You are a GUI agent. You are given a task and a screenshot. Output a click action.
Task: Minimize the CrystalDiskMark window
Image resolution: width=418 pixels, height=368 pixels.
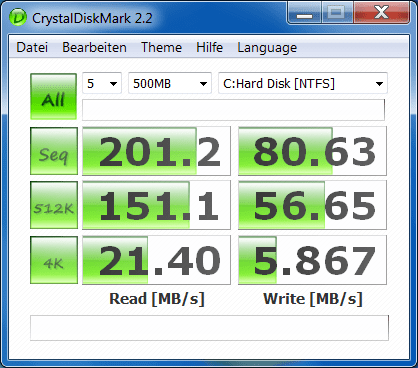pos(305,13)
